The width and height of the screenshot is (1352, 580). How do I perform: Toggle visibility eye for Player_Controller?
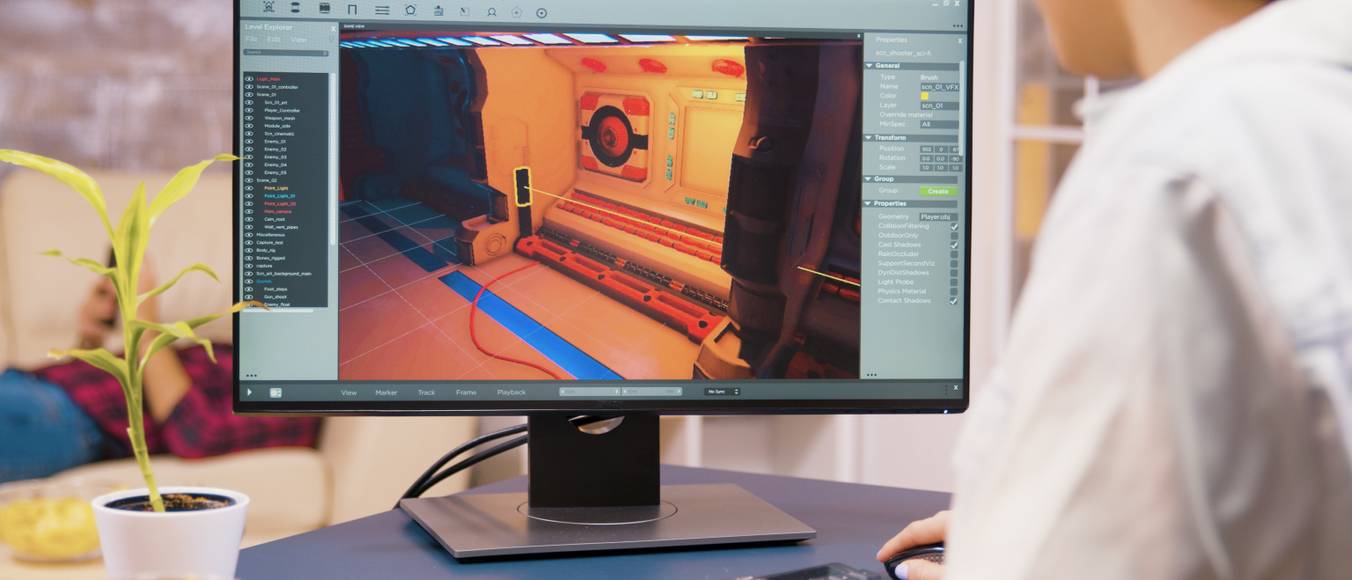coord(249,110)
